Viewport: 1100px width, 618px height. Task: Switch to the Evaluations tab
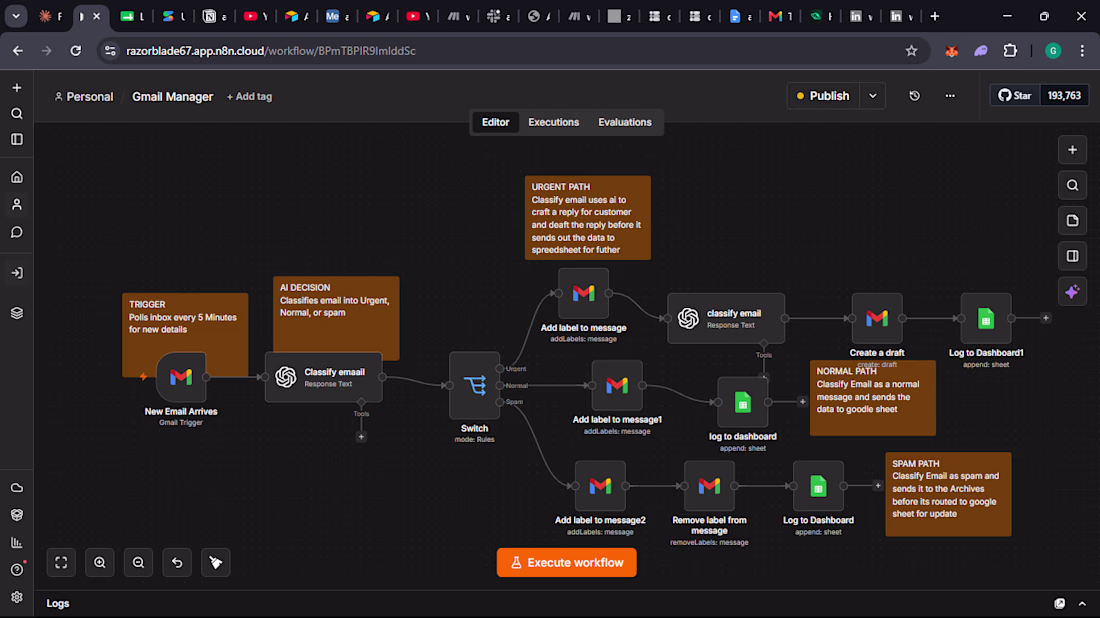(x=624, y=122)
